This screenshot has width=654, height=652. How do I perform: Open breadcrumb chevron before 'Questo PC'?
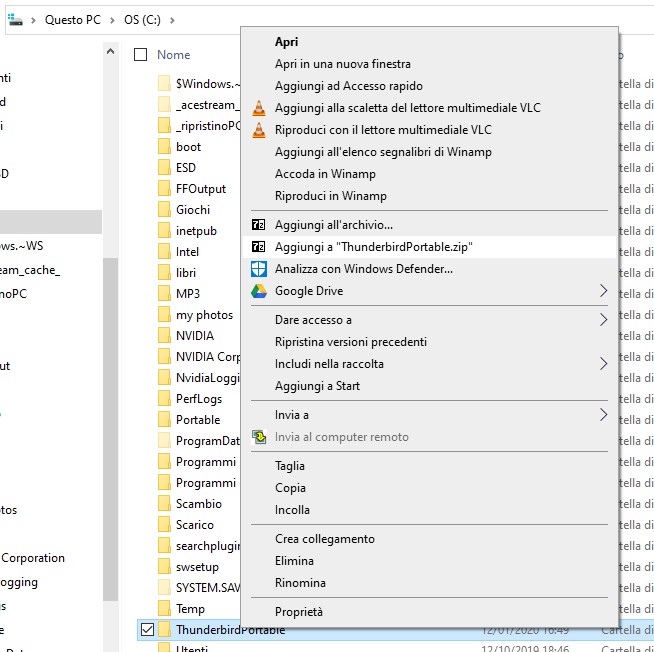point(33,20)
